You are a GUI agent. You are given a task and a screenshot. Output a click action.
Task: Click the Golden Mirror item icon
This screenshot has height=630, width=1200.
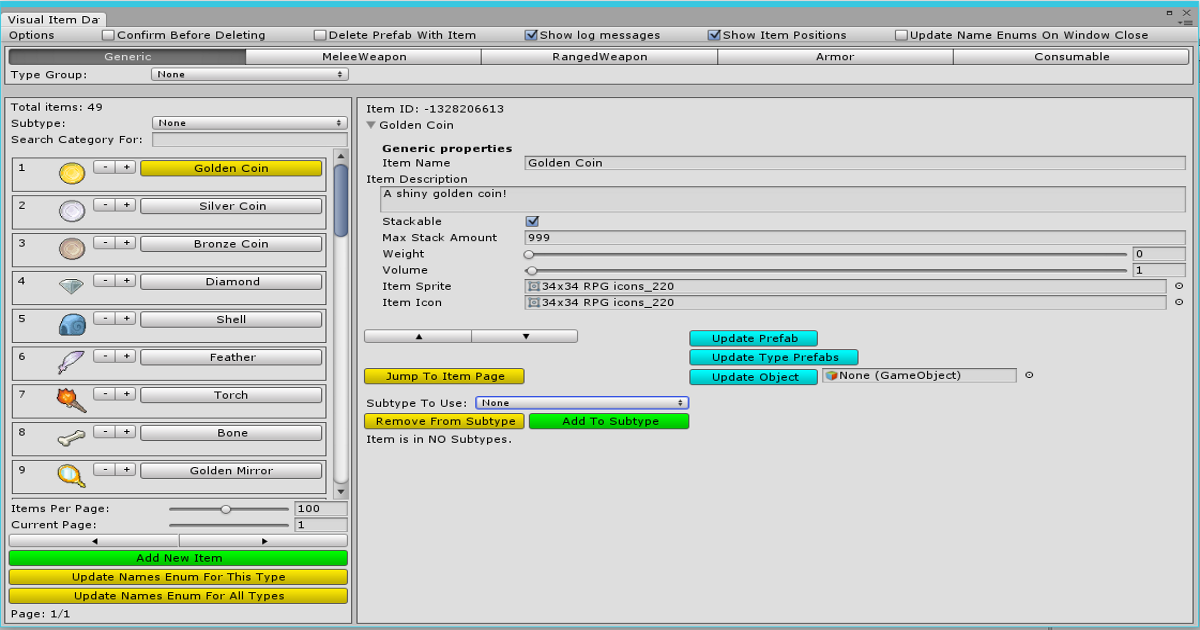click(71, 471)
